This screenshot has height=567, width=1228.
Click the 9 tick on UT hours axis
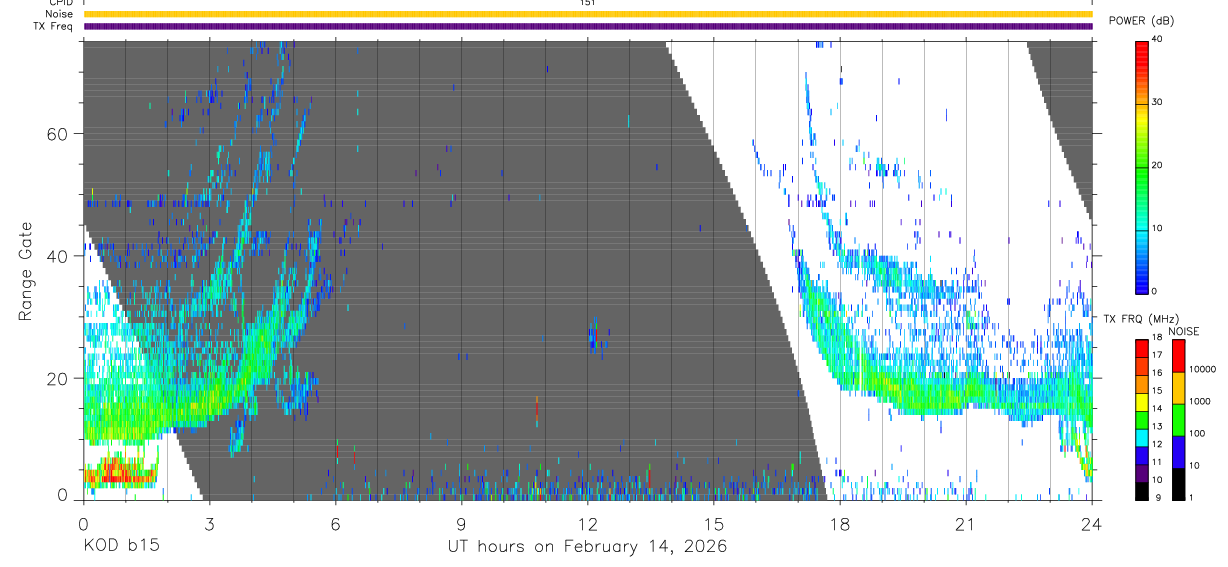pyautogui.click(x=461, y=523)
